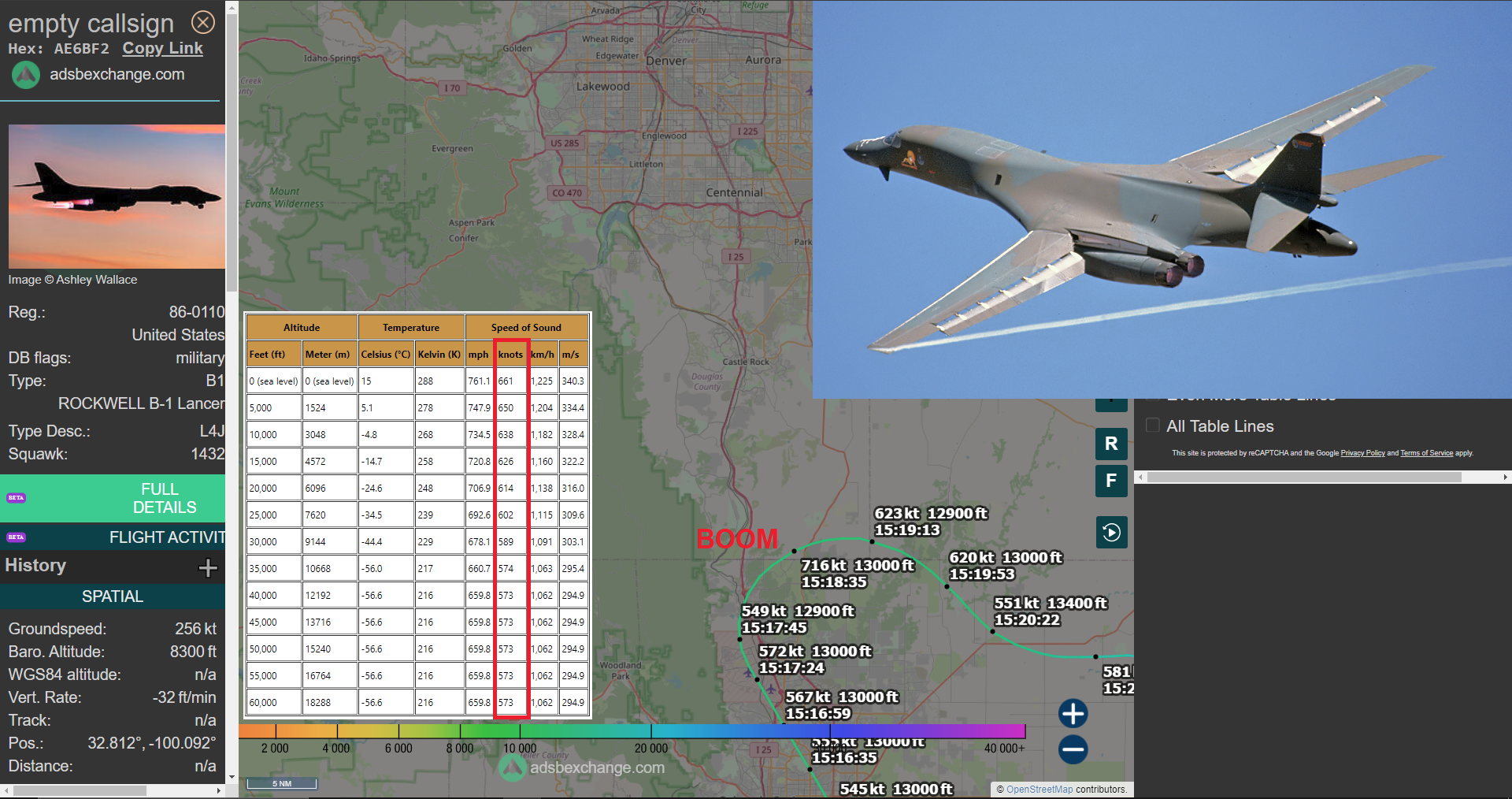Click the 5 NM map scale bar
The width and height of the screenshot is (1512, 799).
pyautogui.click(x=282, y=783)
